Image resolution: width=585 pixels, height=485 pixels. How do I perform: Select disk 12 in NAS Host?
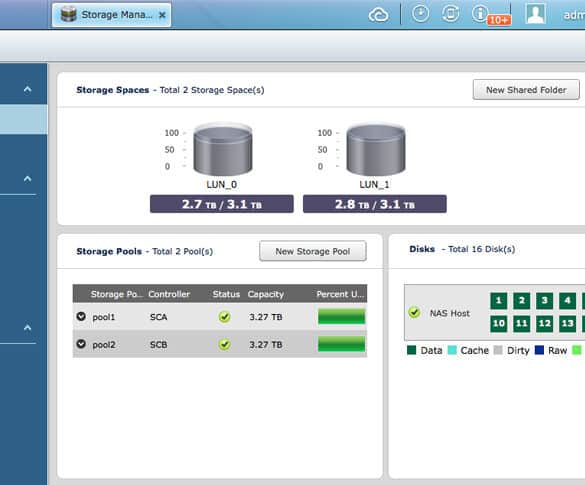coord(544,323)
